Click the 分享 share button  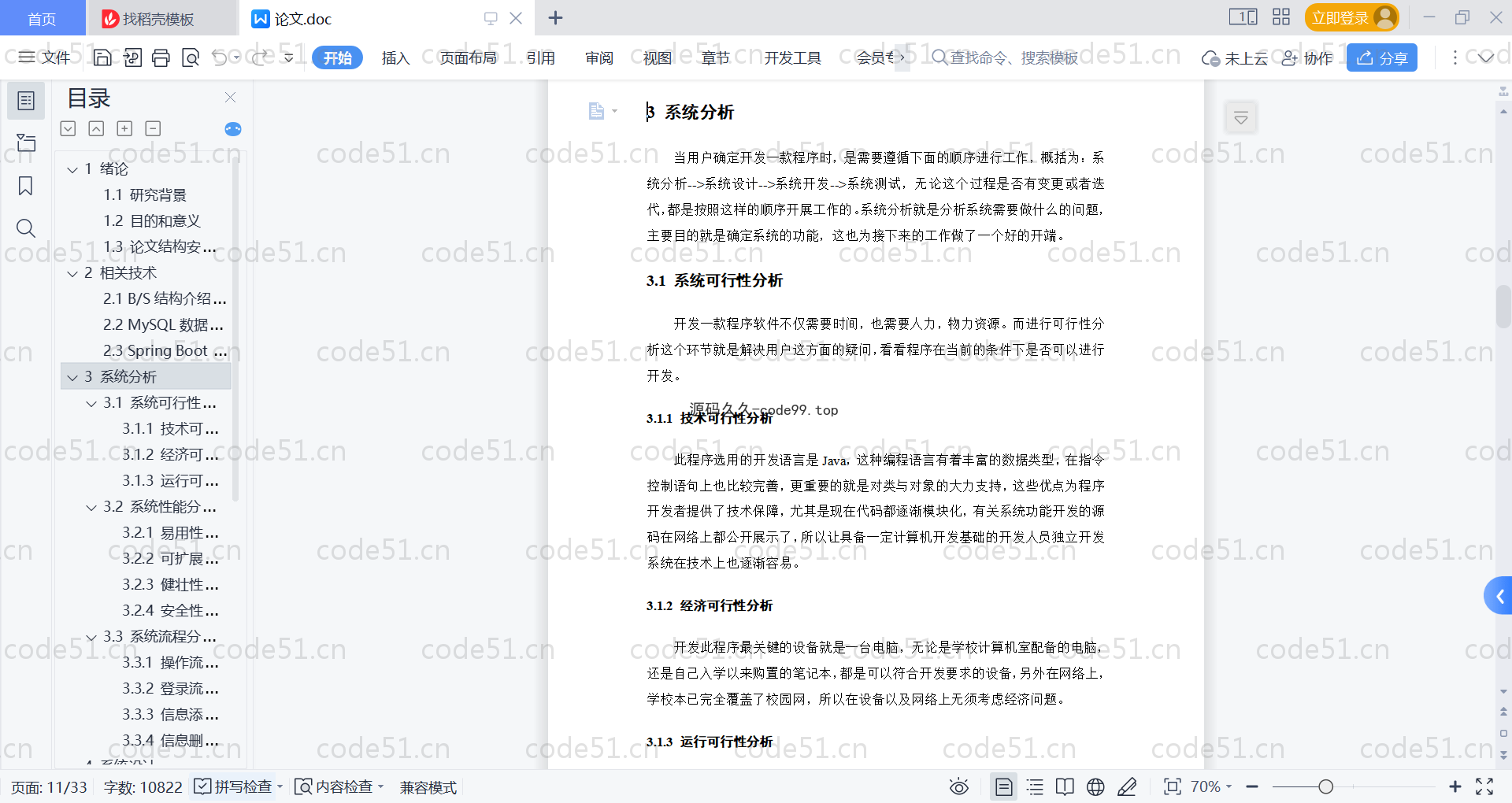1382,57
